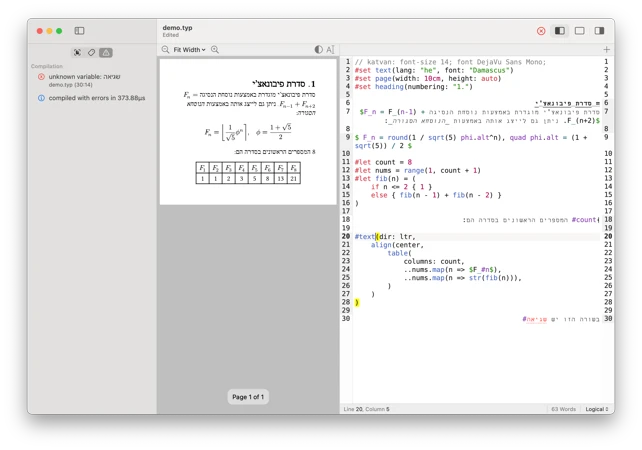This screenshot has height=450, width=642.
Task: Zoom out the preview with the minus magnifier
Action: pos(165,50)
